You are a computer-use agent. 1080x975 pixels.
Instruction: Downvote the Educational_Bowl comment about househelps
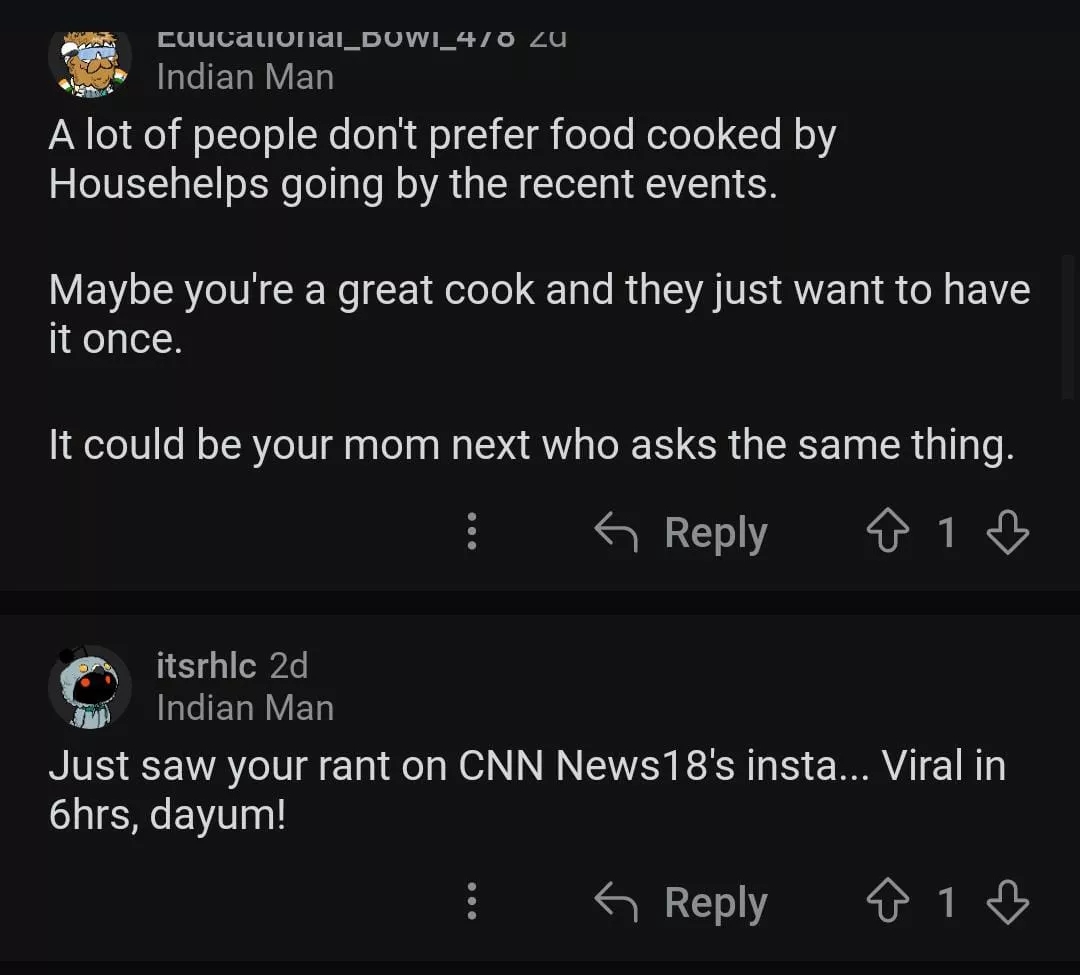point(1007,532)
